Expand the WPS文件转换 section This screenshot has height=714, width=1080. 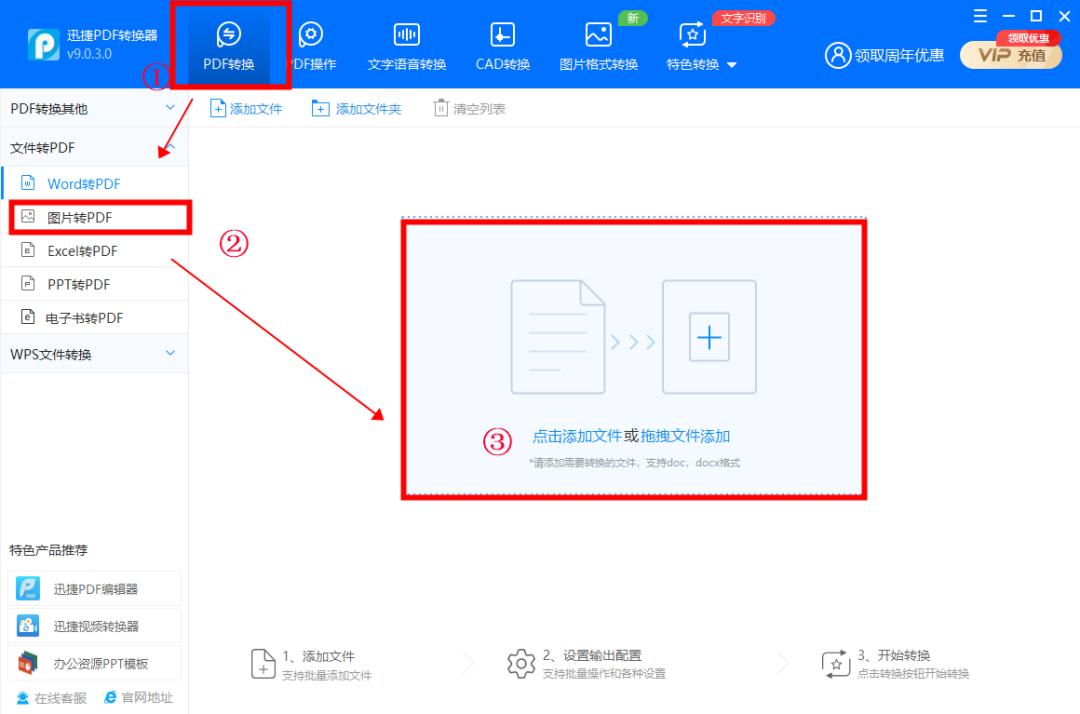click(x=168, y=353)
